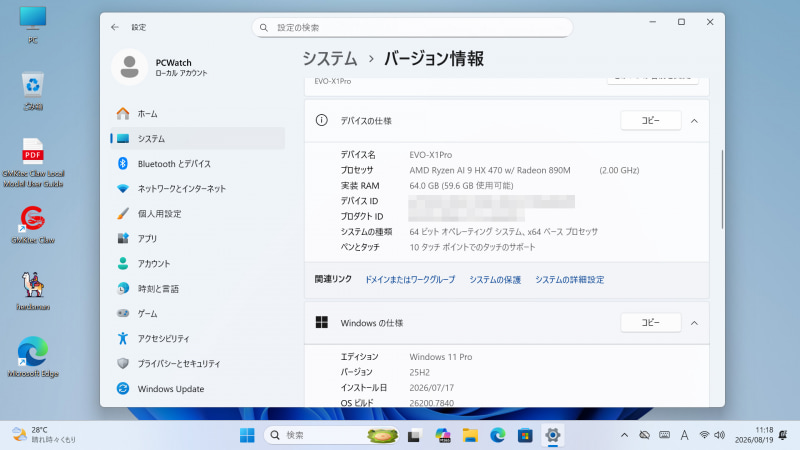The image size is (800, 450).
Task: Show hidden tray icons chevron
Action: click(x=624, y=435)
